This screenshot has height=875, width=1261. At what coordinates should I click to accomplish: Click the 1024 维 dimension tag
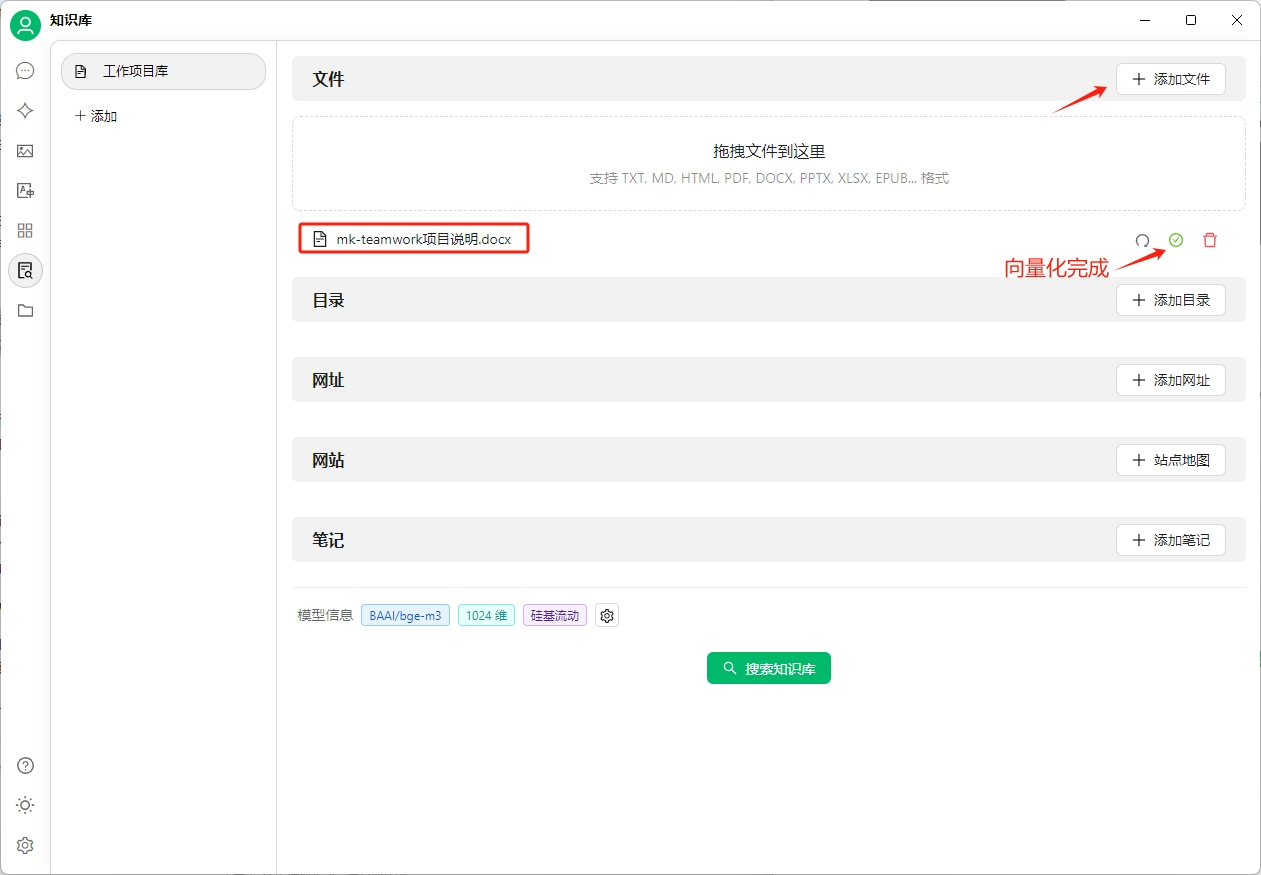coord(486,616)
